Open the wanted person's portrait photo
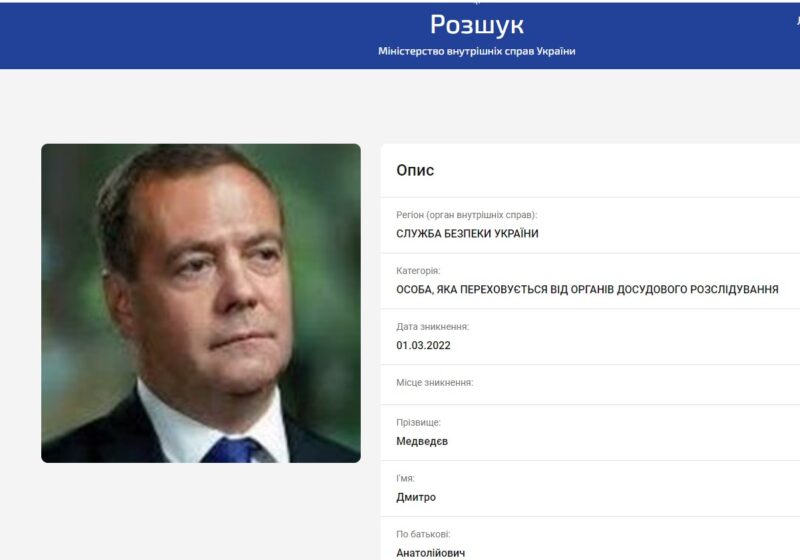 (201, 303)
